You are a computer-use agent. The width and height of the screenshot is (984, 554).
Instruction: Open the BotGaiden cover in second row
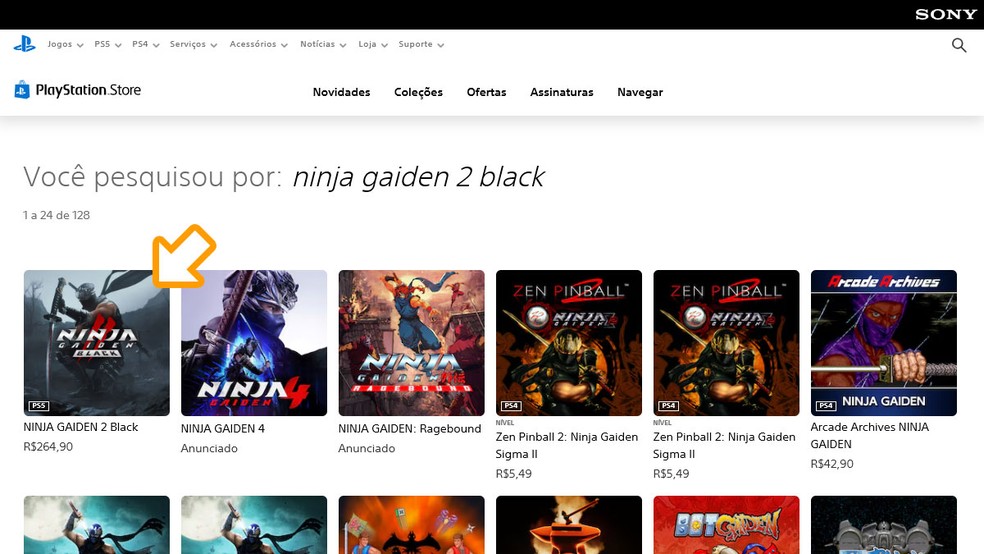point(726,525)
